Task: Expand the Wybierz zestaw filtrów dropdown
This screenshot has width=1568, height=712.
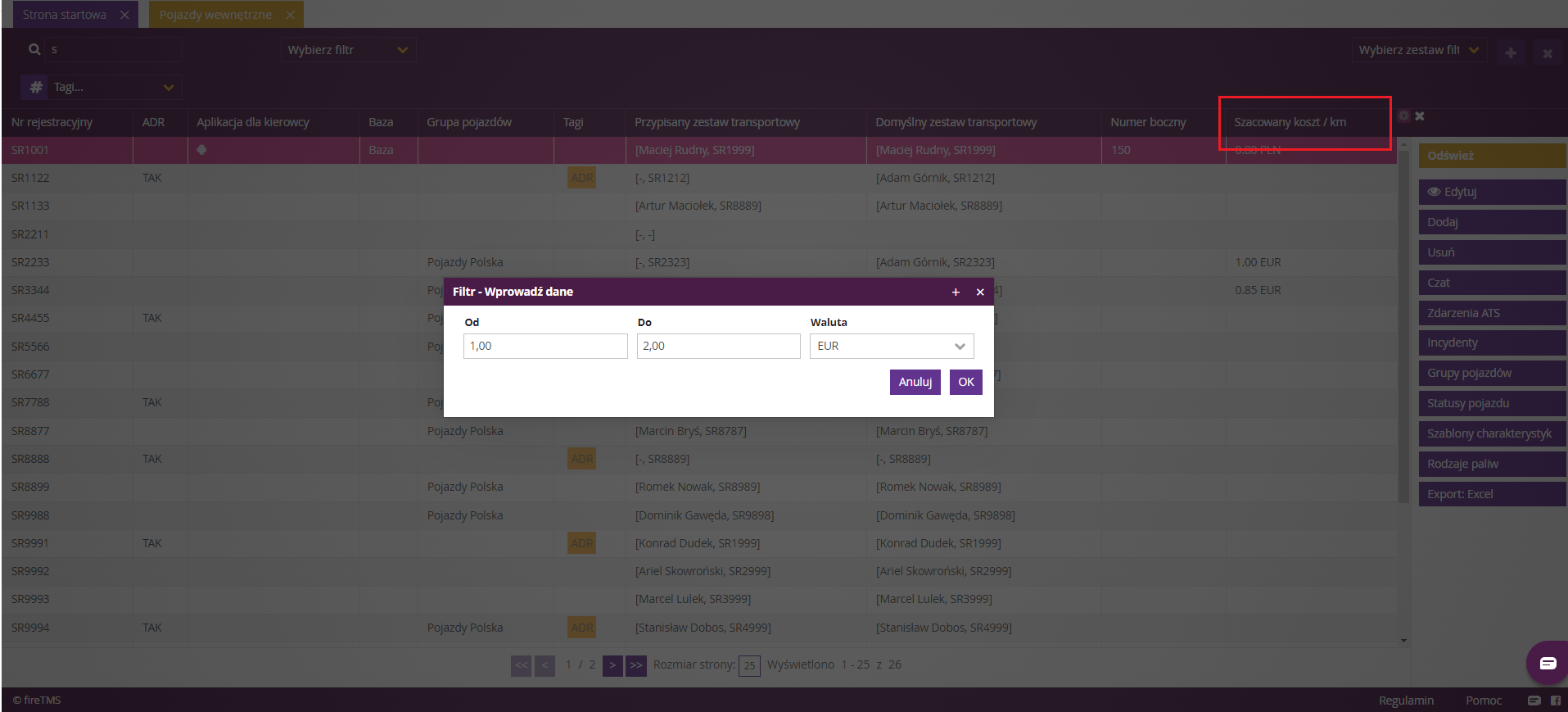Action: (1419, 50)
